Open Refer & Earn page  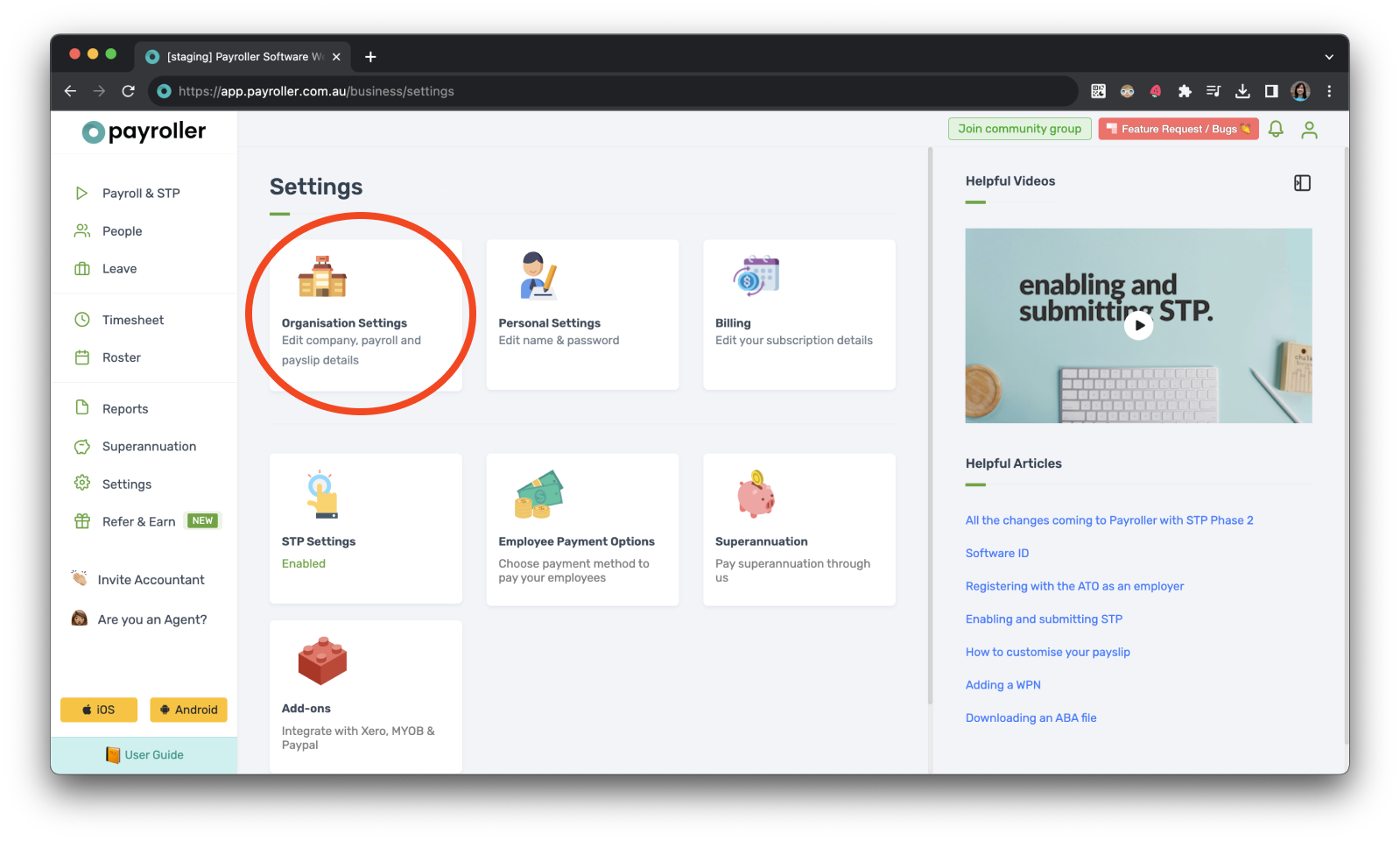(x=139, y=522)
